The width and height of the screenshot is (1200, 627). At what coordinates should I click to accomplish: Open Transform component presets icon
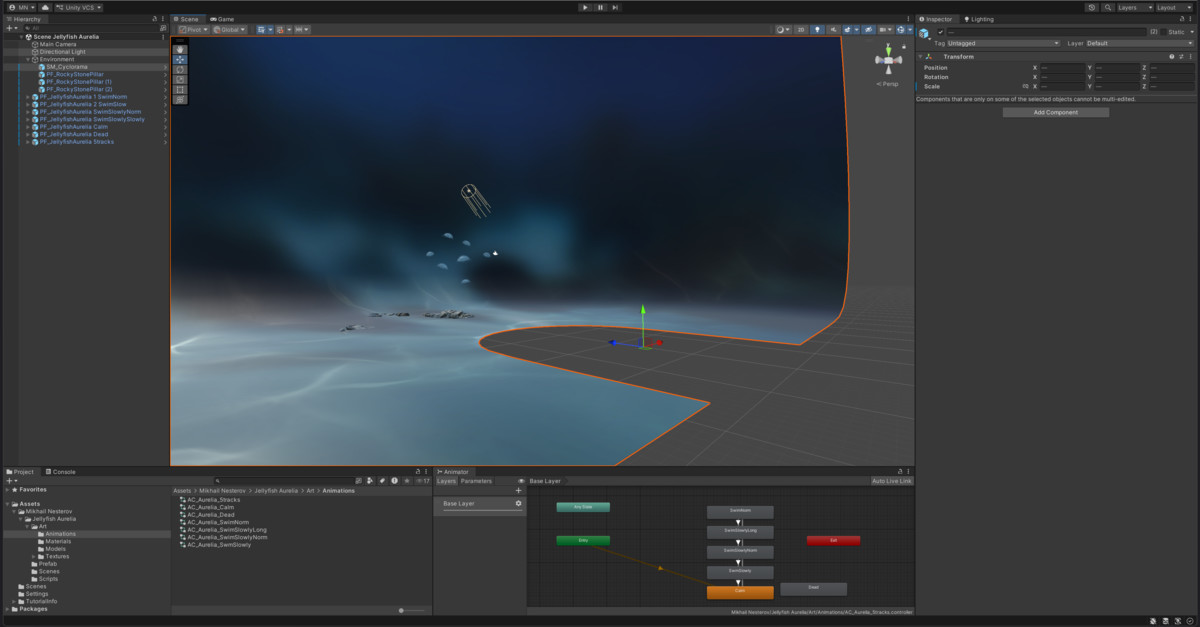pos(1180,56)
